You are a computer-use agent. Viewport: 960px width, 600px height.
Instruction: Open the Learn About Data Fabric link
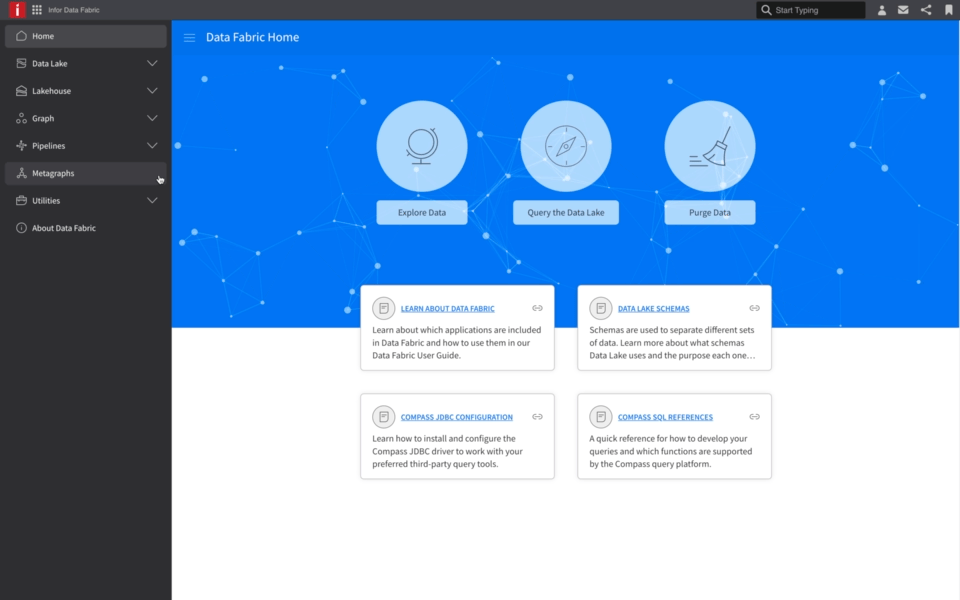(x=448, y=309)
